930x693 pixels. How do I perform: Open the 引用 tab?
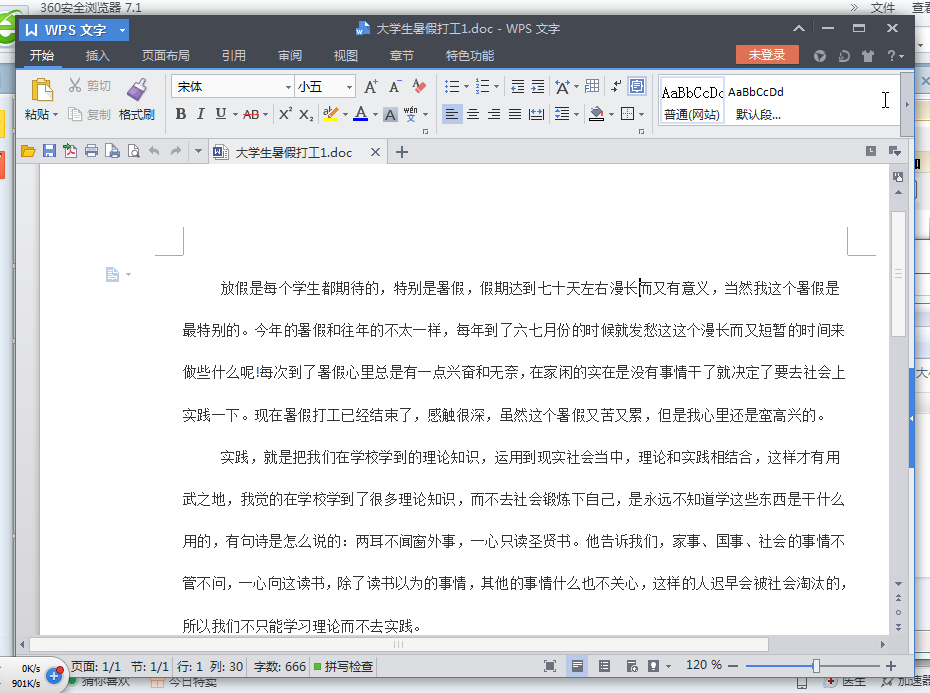point(234,55)
